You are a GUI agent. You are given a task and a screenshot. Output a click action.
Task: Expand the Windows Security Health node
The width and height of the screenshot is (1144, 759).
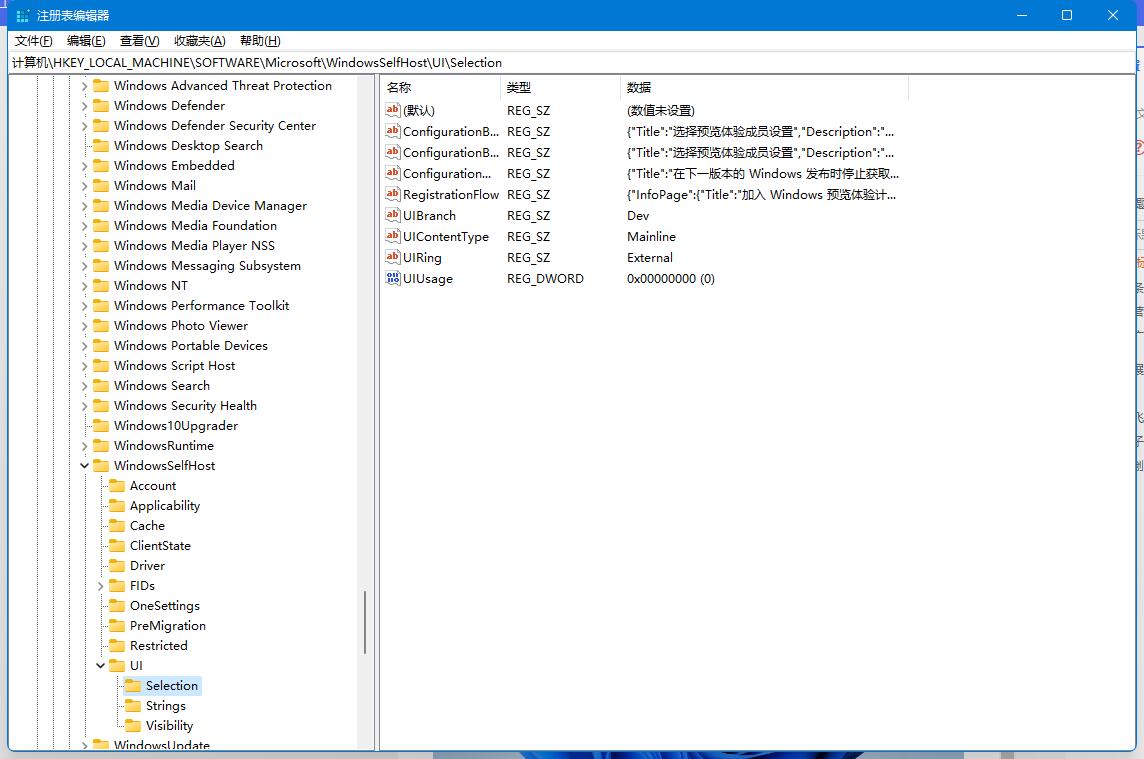[85, 406]
